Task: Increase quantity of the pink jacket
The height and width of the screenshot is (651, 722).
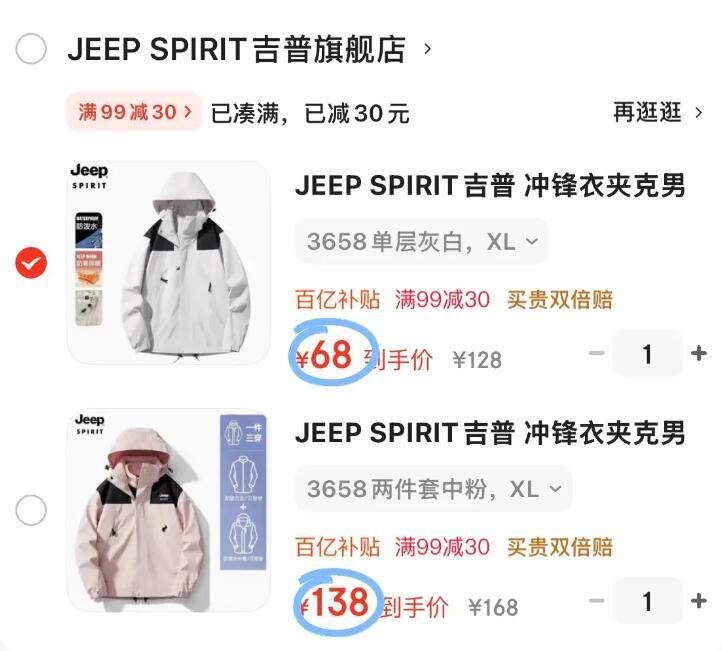Action: point(699,601)
